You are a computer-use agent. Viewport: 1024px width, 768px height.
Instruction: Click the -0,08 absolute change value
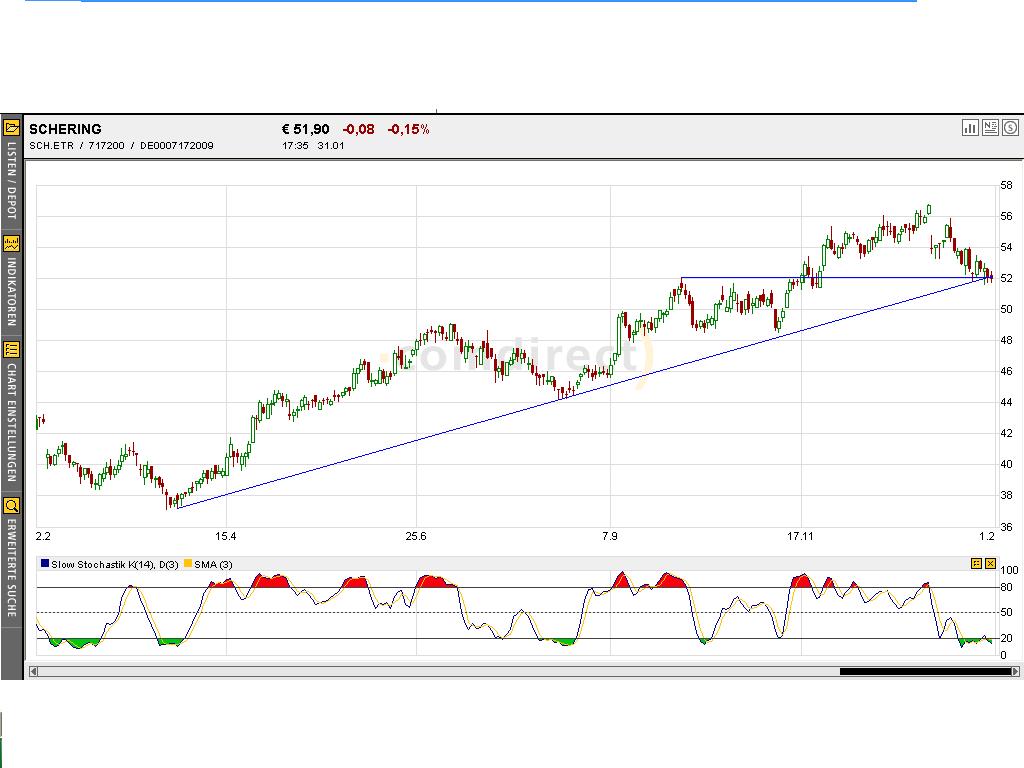click(x=359, y=129)
